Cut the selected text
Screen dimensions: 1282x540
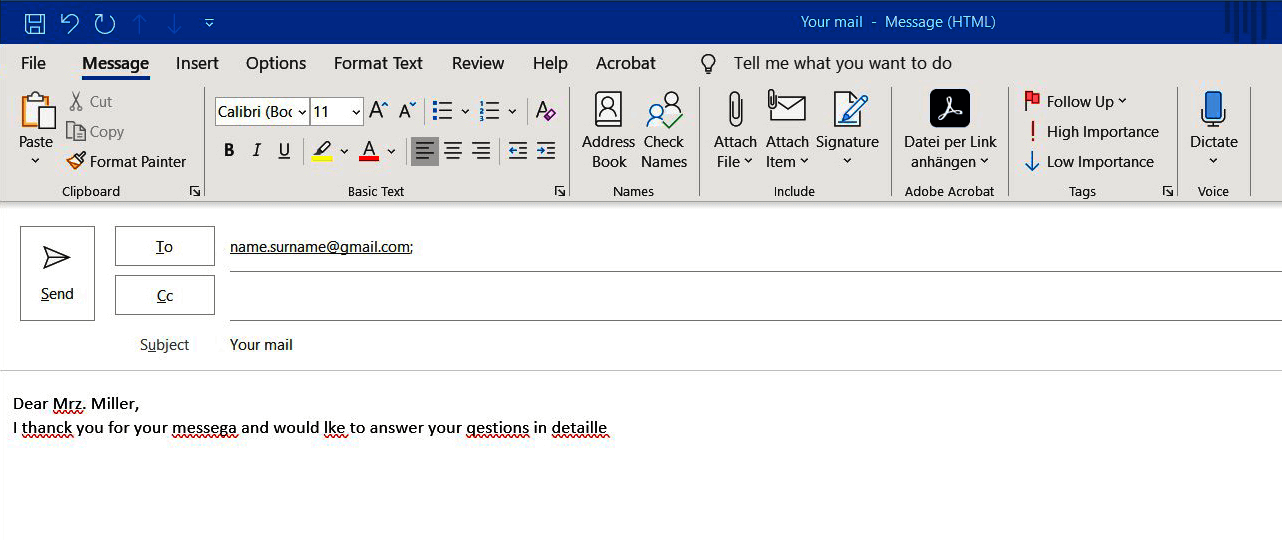(x=90, y=102)
